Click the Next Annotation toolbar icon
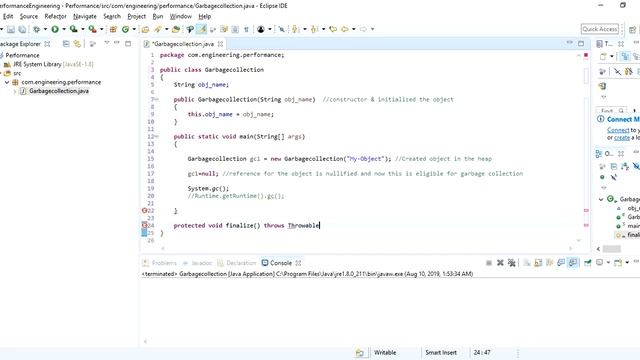640x360 pixels. point(295,29)
